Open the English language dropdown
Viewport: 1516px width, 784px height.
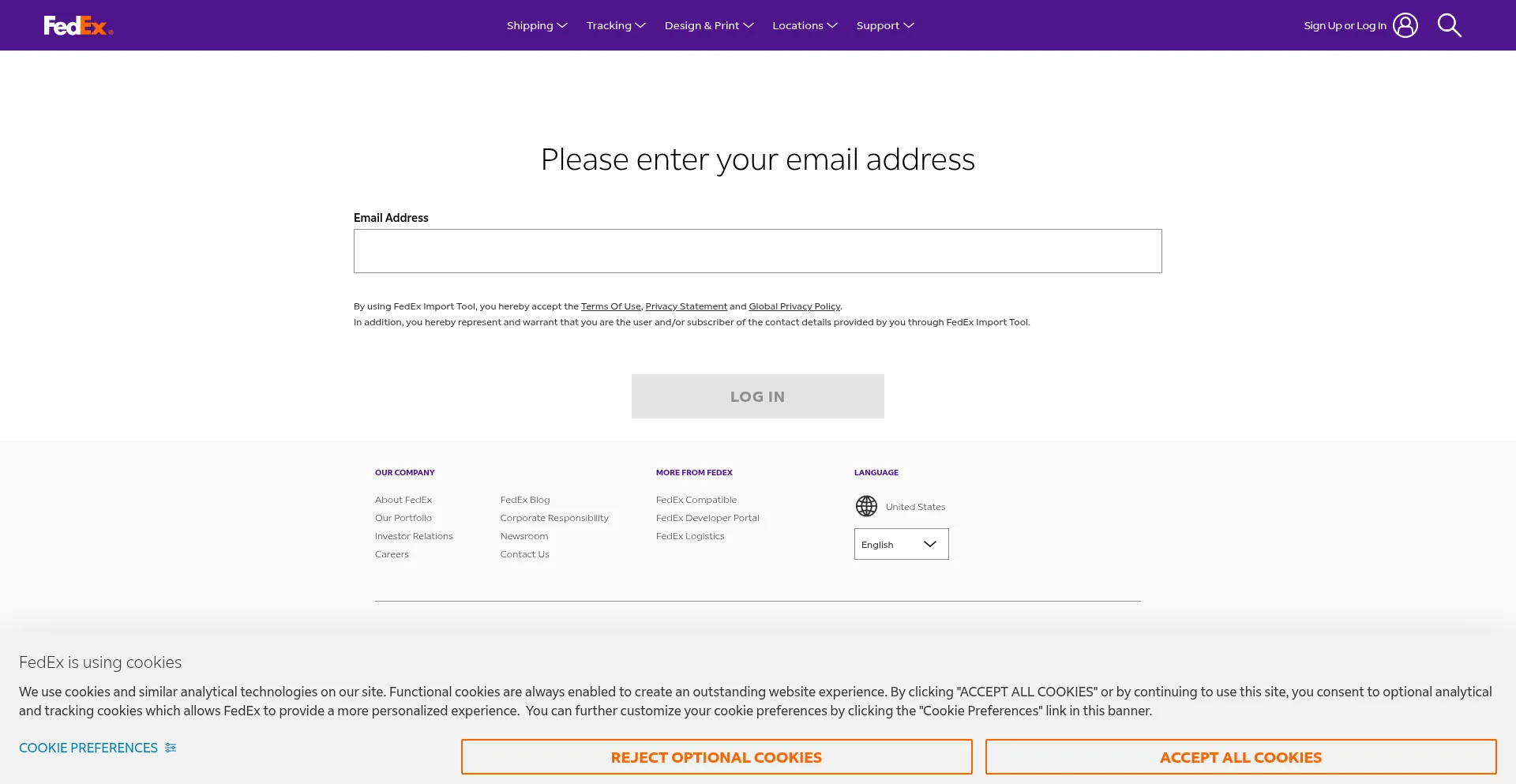tap(901, 544)
